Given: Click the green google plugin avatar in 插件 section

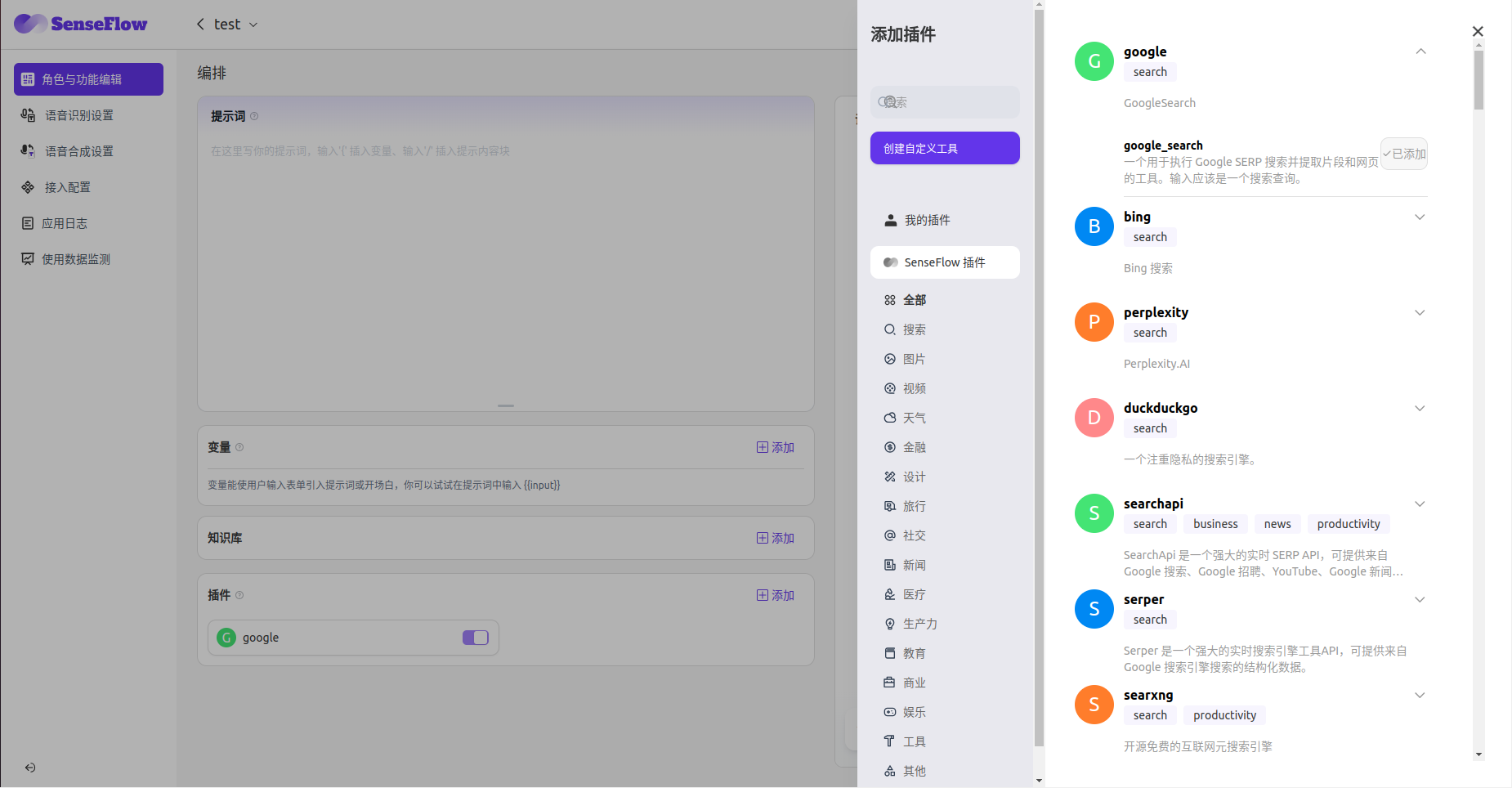Looking at the screenshot, I should point(226,638).
